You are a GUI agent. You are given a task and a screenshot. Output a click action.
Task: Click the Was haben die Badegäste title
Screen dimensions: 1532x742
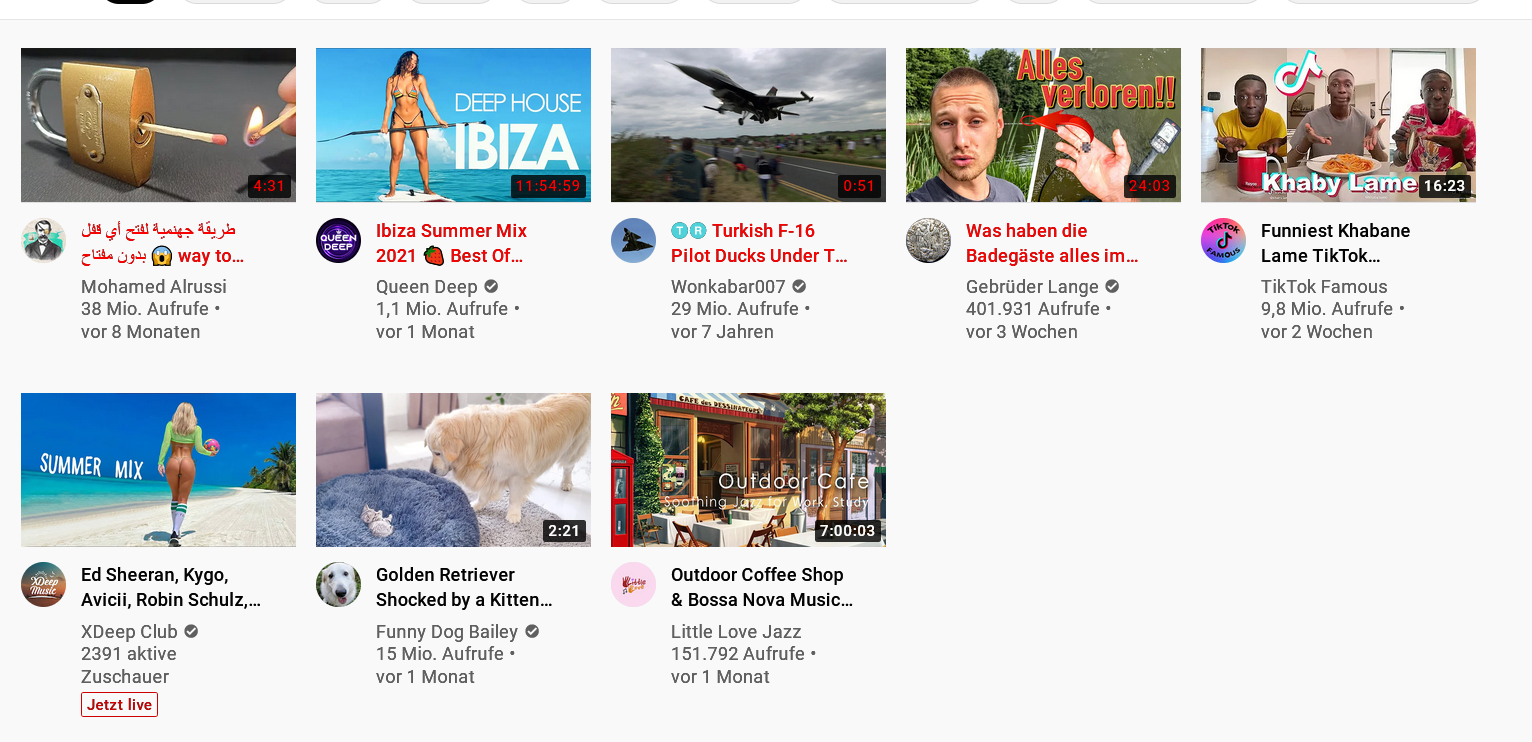tap(1052, 243)
